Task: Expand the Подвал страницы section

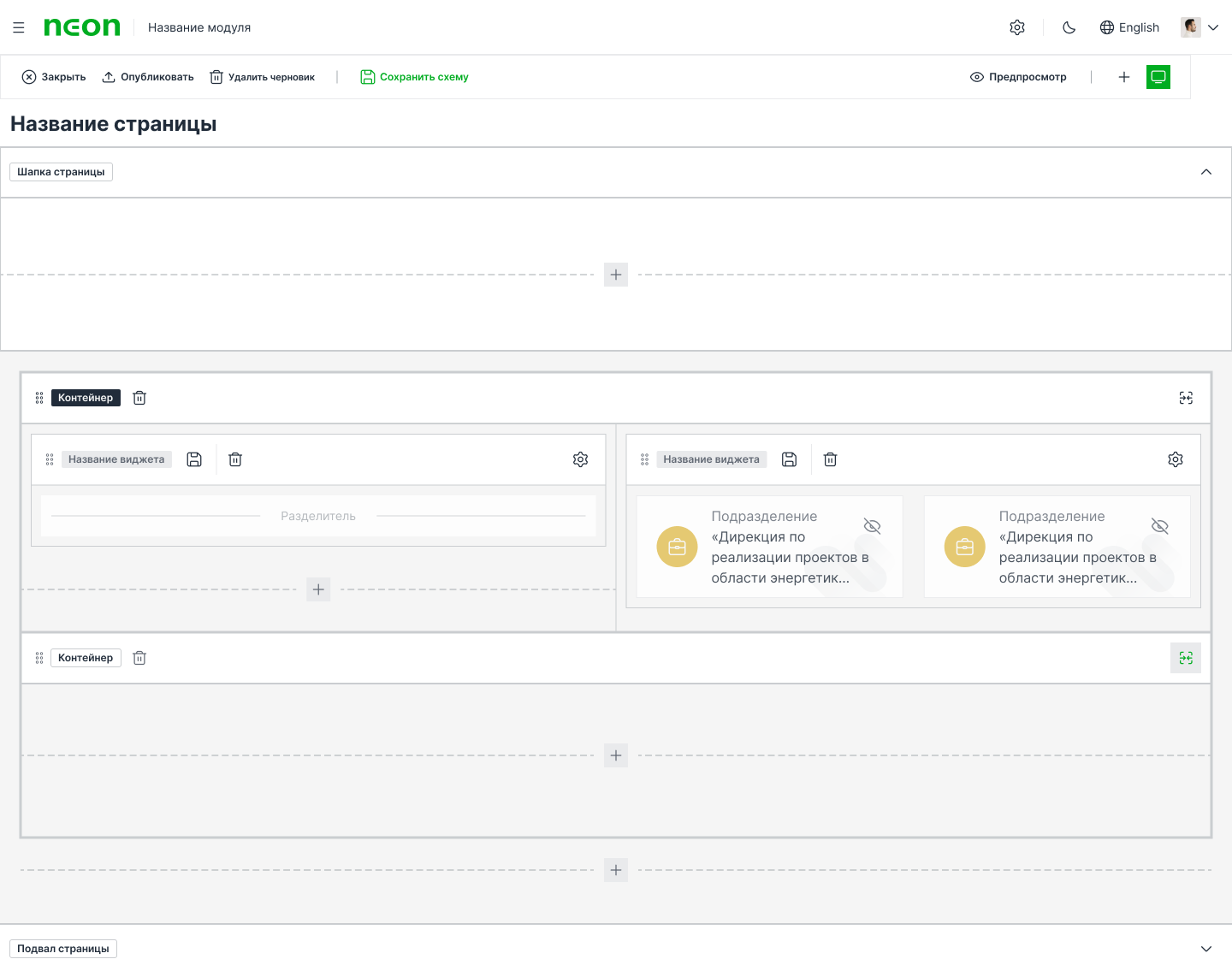Action: coord(1206,949)
